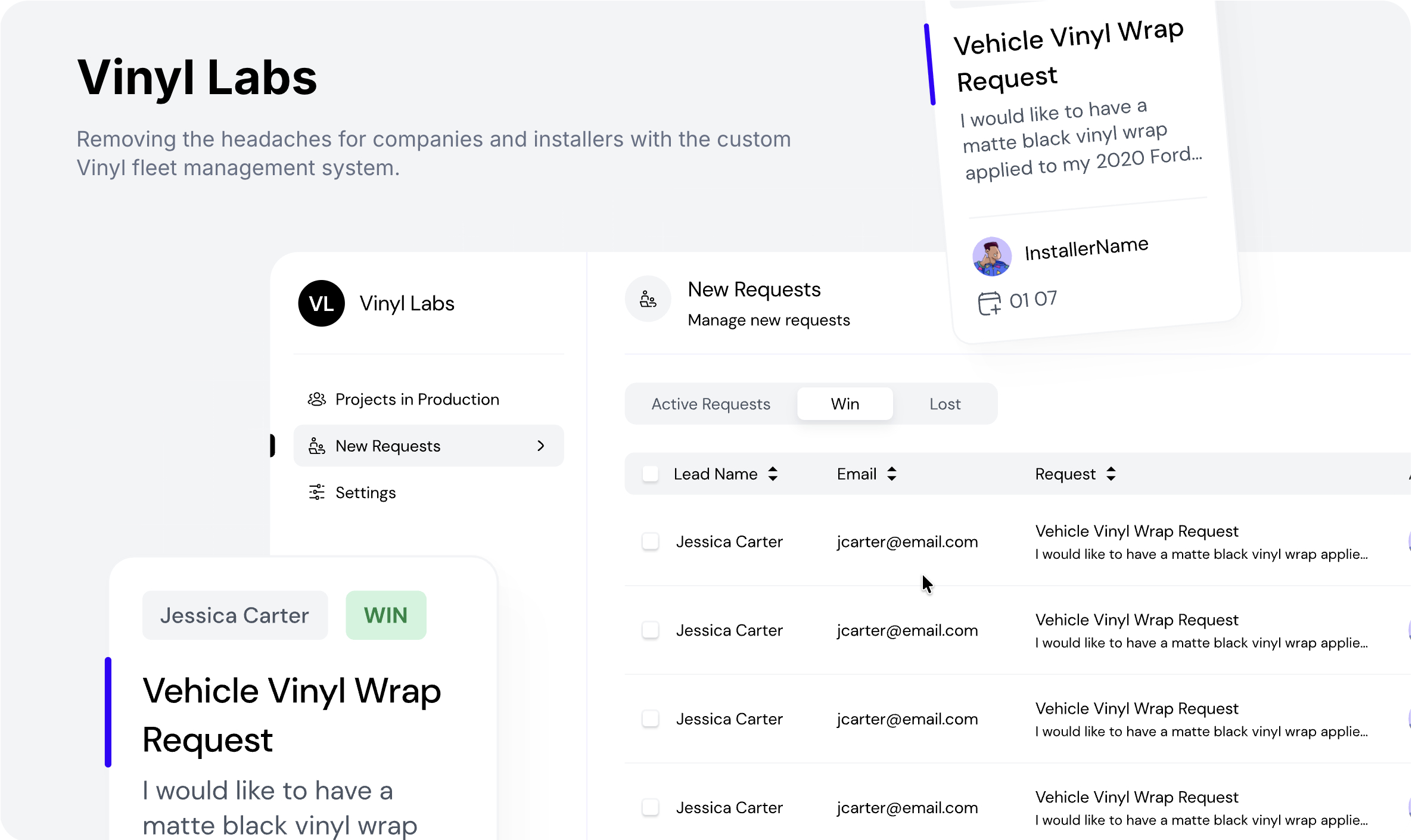The width and height of the screenshot is (1412, 840).
Task: Click the Settings sliders icon
Action: (x=316, y=492)
